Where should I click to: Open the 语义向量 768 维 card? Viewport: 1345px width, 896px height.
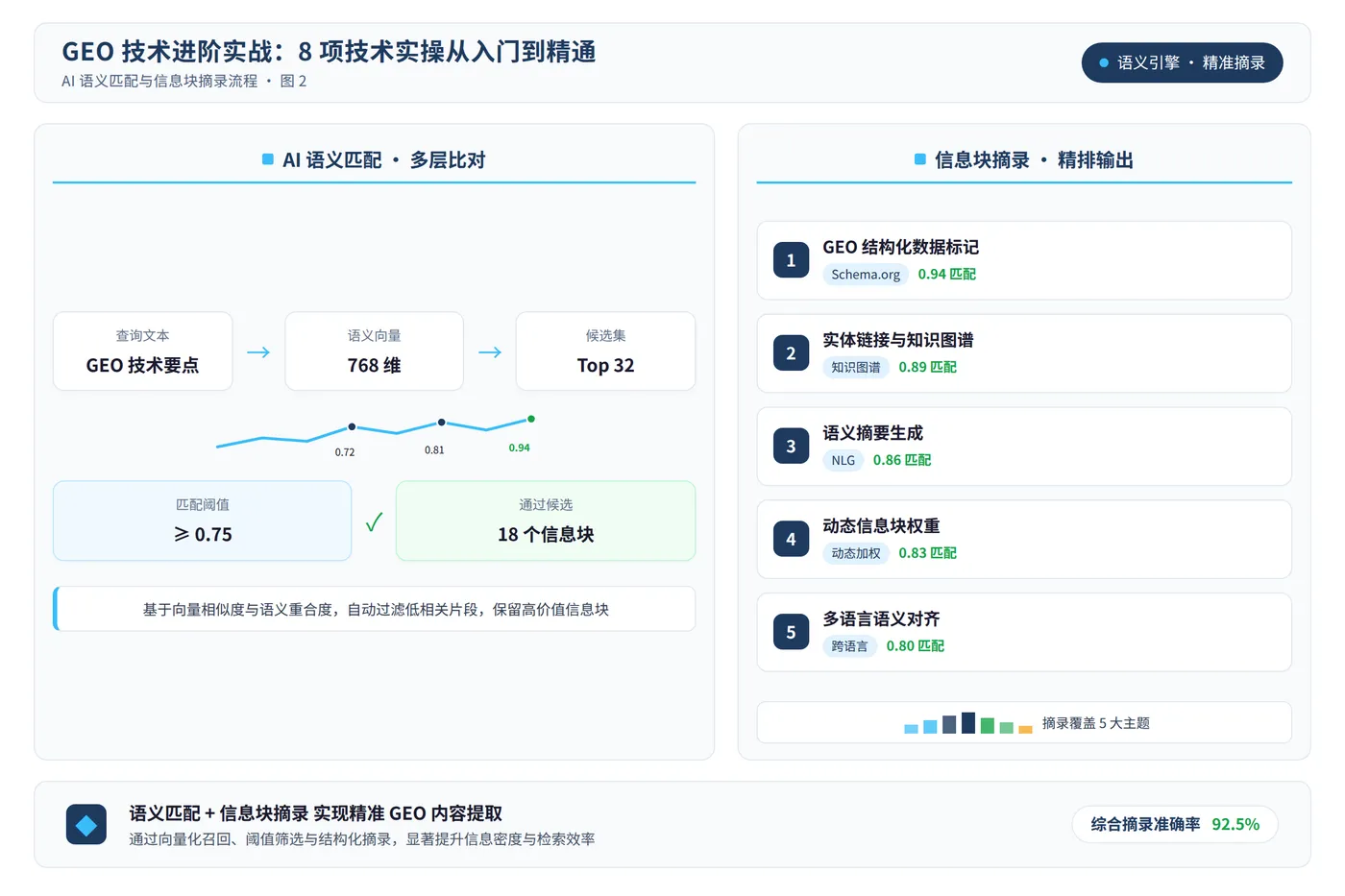pos(375,351)
